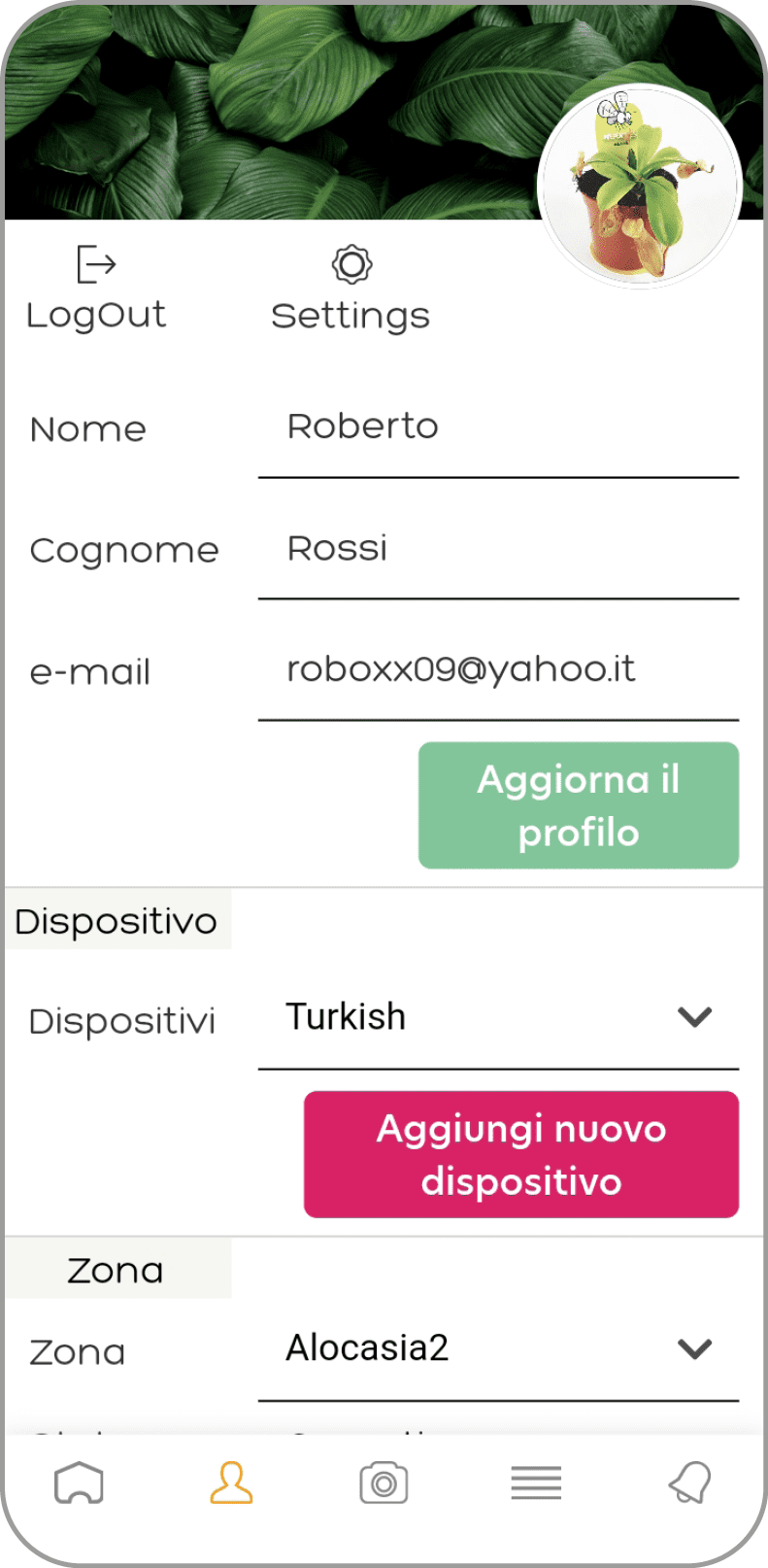This screenshot has height=1568, width=768.
Task: Open the camera icon in bottom bar
Action: [384, 1483]
